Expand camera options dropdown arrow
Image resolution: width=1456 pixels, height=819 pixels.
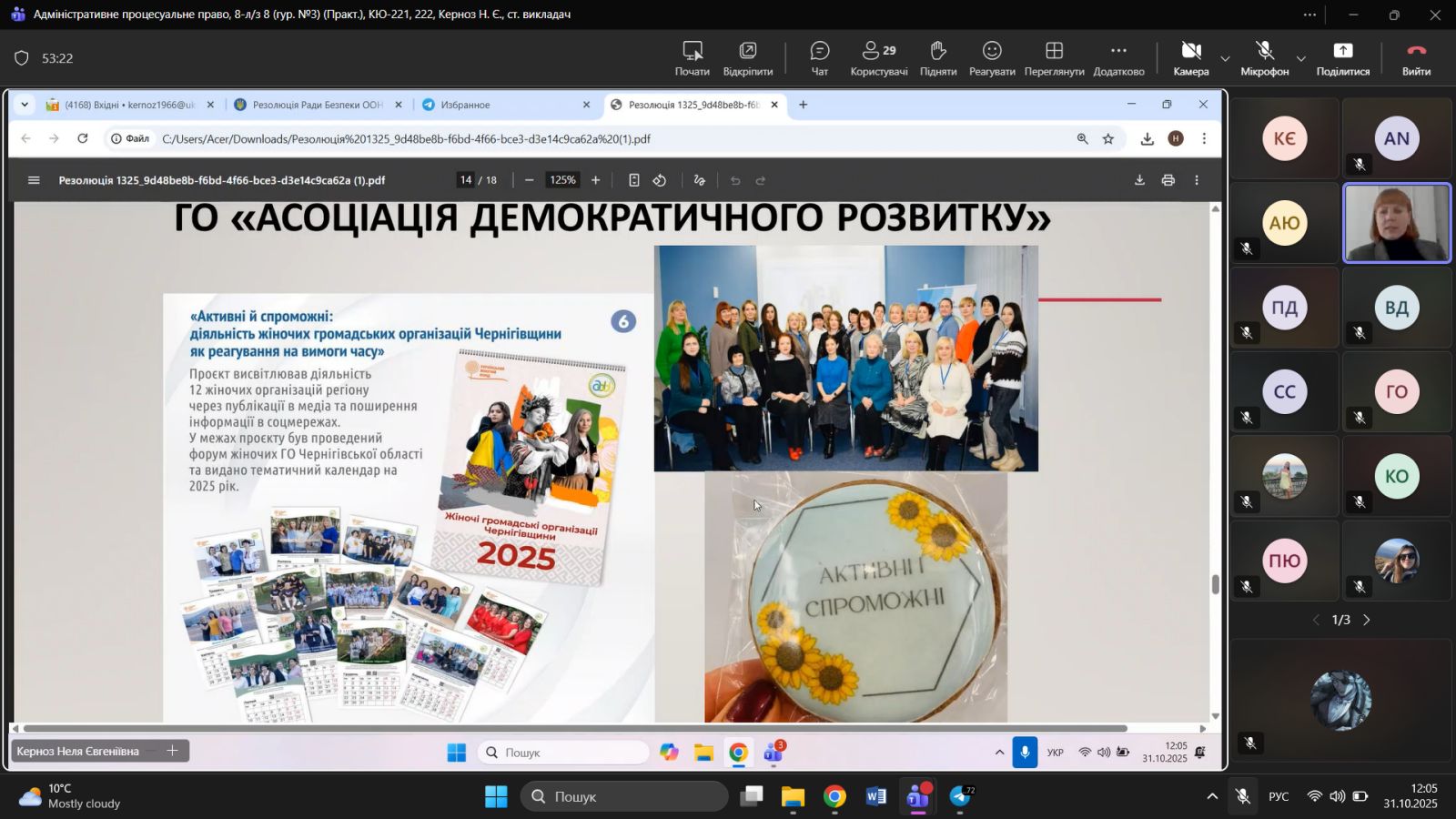pos(1225,59)
